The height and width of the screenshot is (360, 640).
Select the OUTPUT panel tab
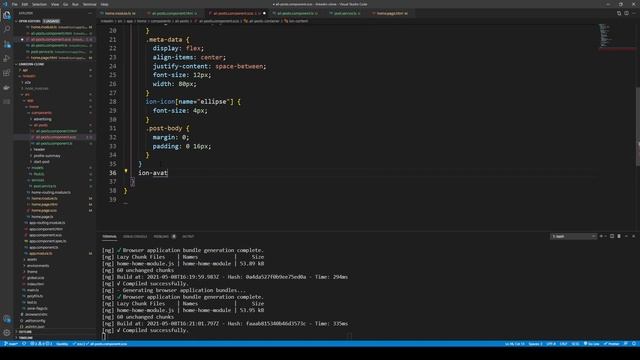pyautogui.click(x=188, y=236)
